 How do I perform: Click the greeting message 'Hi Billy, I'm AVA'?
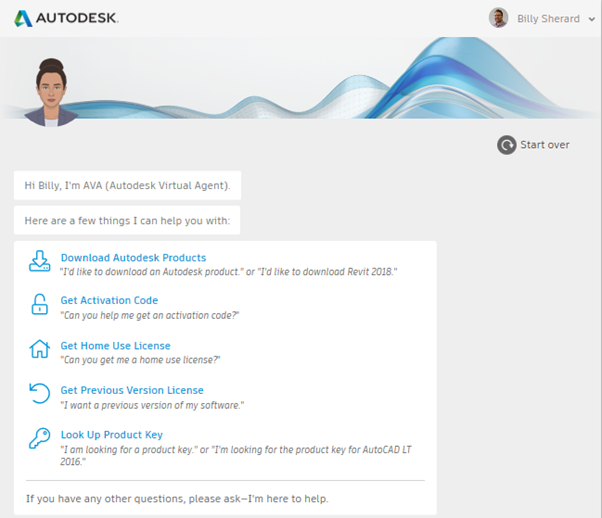127,185
